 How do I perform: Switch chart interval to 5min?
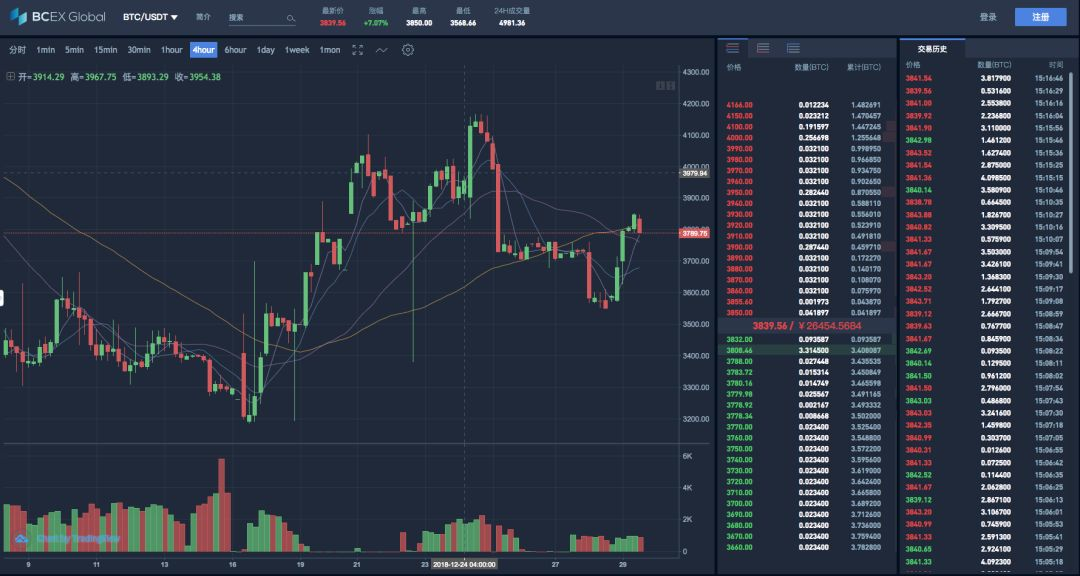74,50
